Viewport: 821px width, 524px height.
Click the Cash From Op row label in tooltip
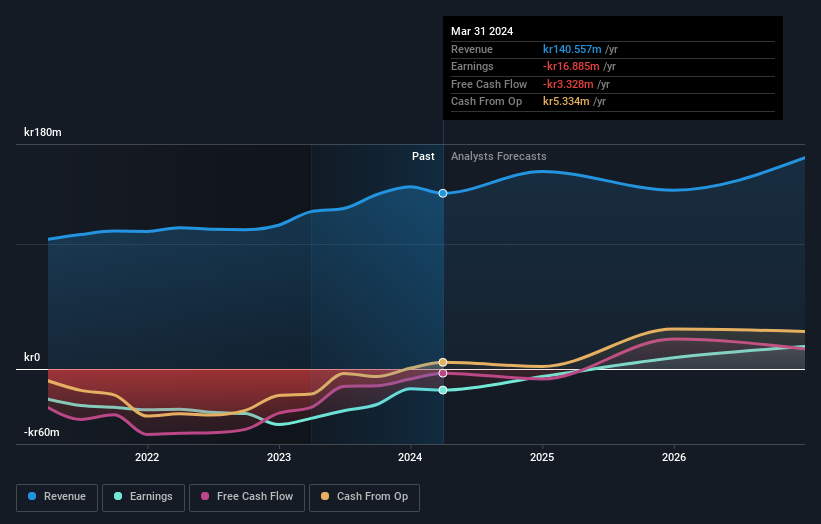click(486, 102)
